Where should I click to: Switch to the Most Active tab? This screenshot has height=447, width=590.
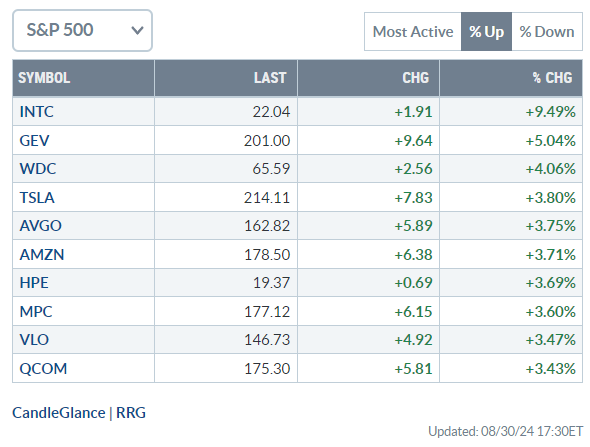pos(413,32)
